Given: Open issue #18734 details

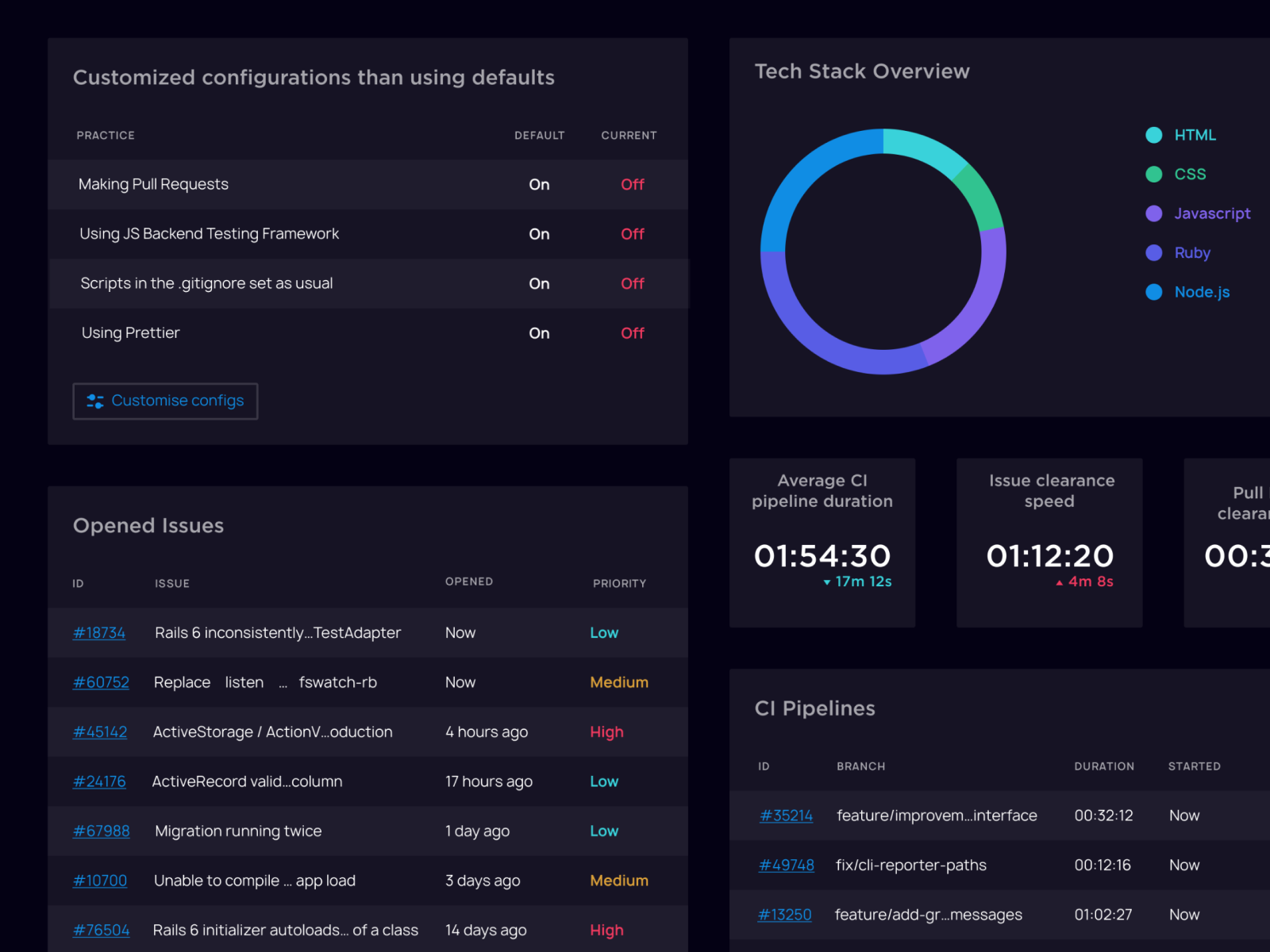Looking at the screenshot, I should tap(99, 632).
